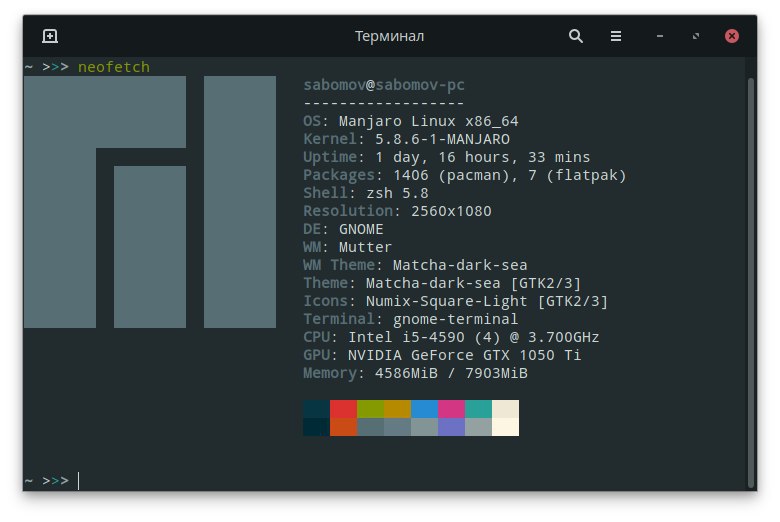Click the mustard yellow color block
This screenshot has height=522, width=780.
pos(397,409)
